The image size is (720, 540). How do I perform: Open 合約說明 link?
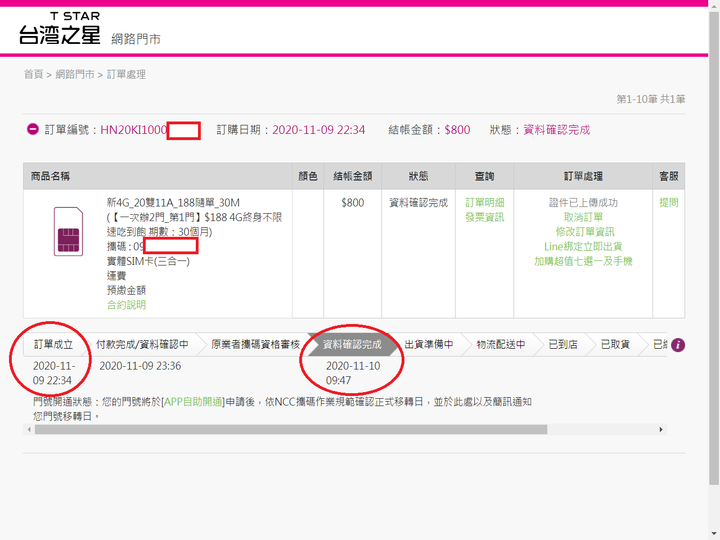(x=126, y=305)
